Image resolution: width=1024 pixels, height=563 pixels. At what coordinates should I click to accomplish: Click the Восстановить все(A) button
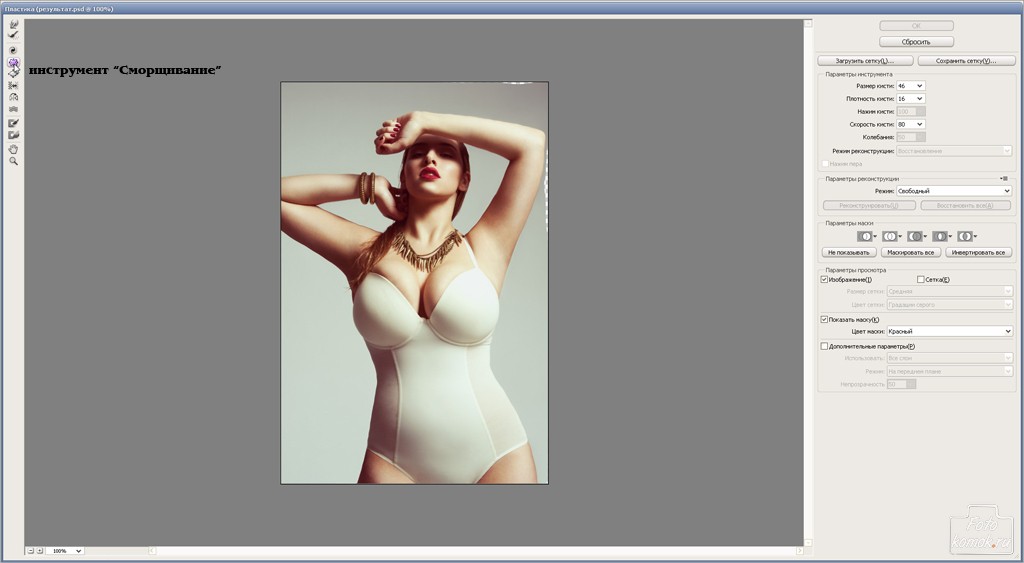pos(965,205)
